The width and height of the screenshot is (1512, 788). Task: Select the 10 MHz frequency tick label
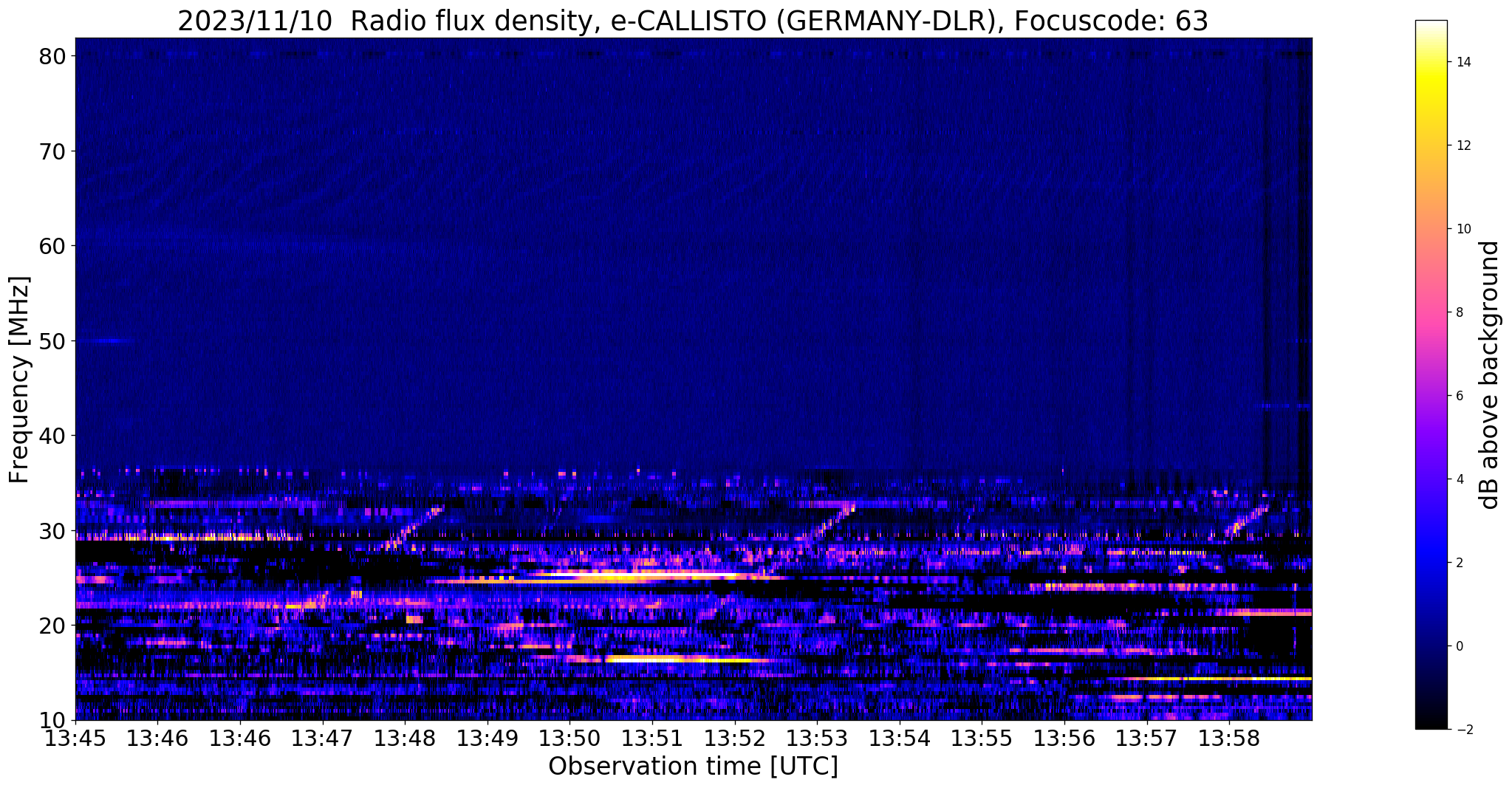coord(54,720)
